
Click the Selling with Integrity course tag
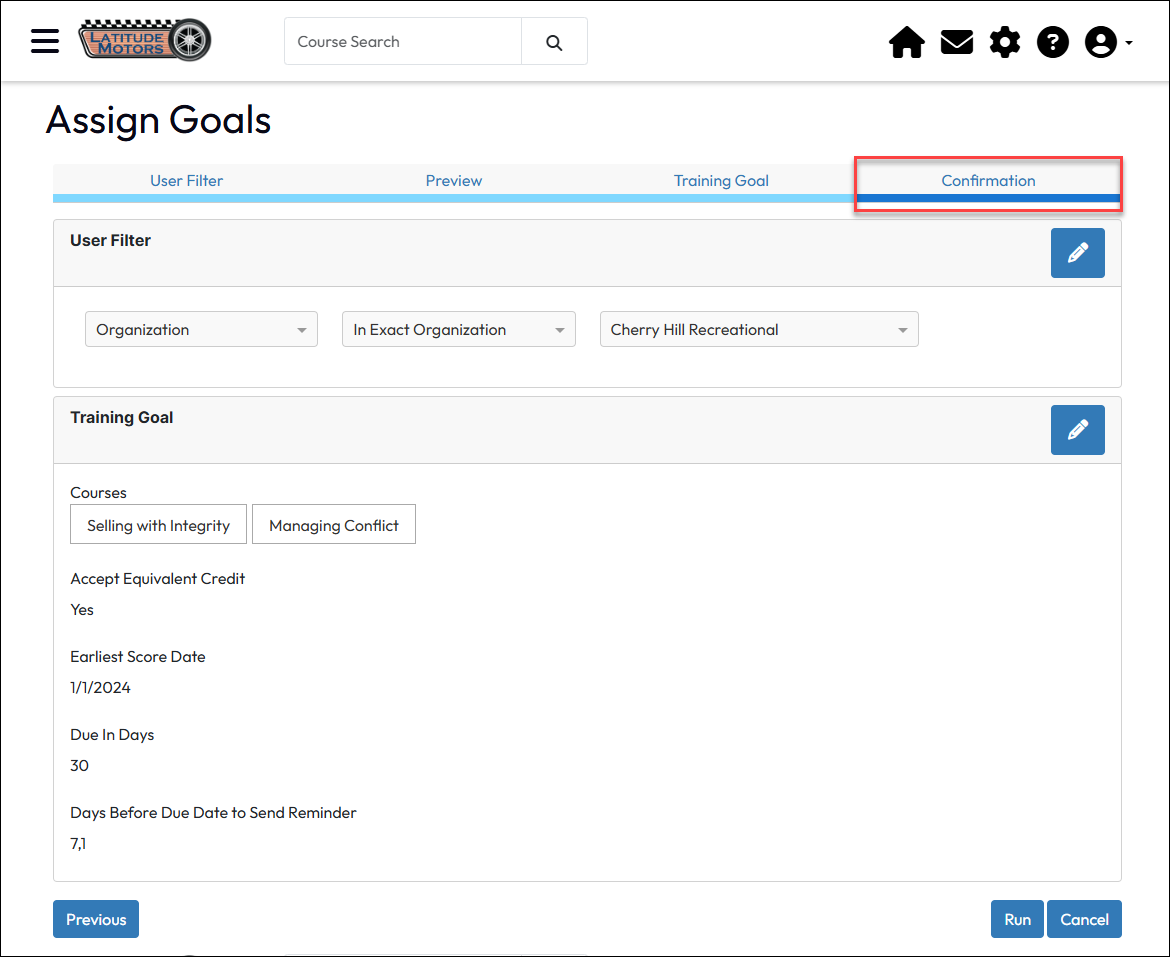click(x=158, y=526)
